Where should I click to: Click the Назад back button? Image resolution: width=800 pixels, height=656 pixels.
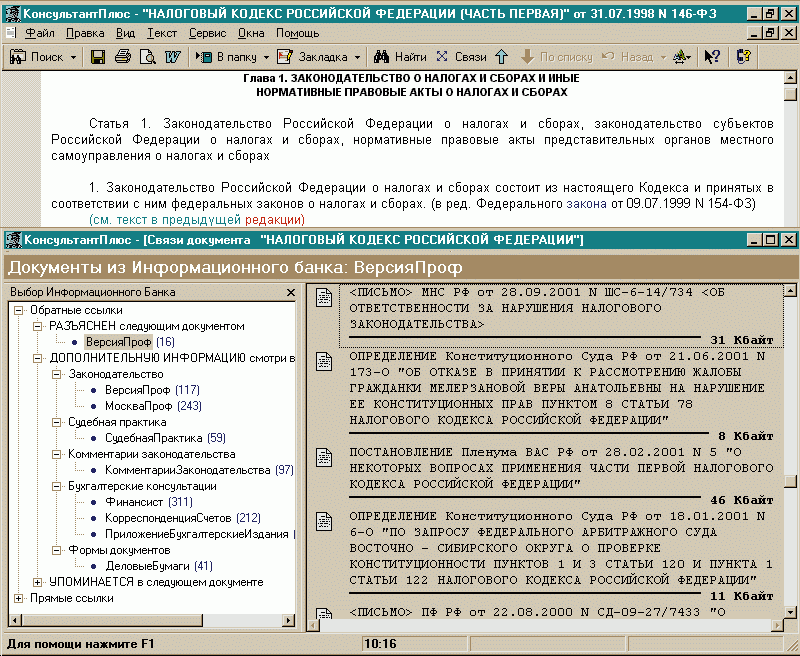point(628,57)
